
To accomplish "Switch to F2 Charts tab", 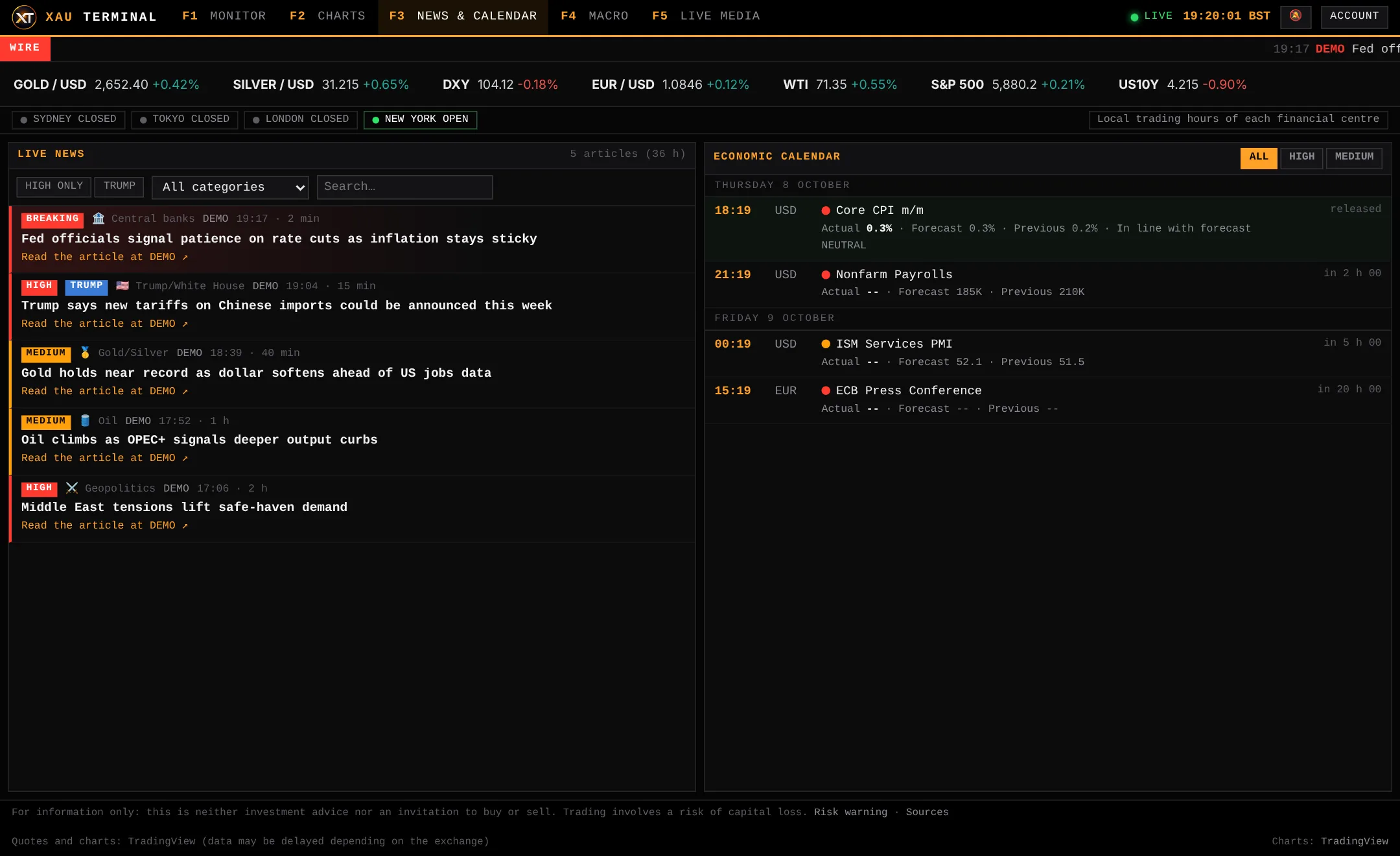I will (x=327, y=16).
